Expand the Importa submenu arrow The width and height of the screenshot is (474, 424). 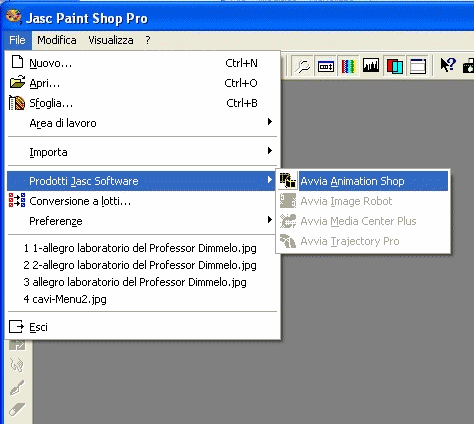pyautogui.click(x=270, y=151)
